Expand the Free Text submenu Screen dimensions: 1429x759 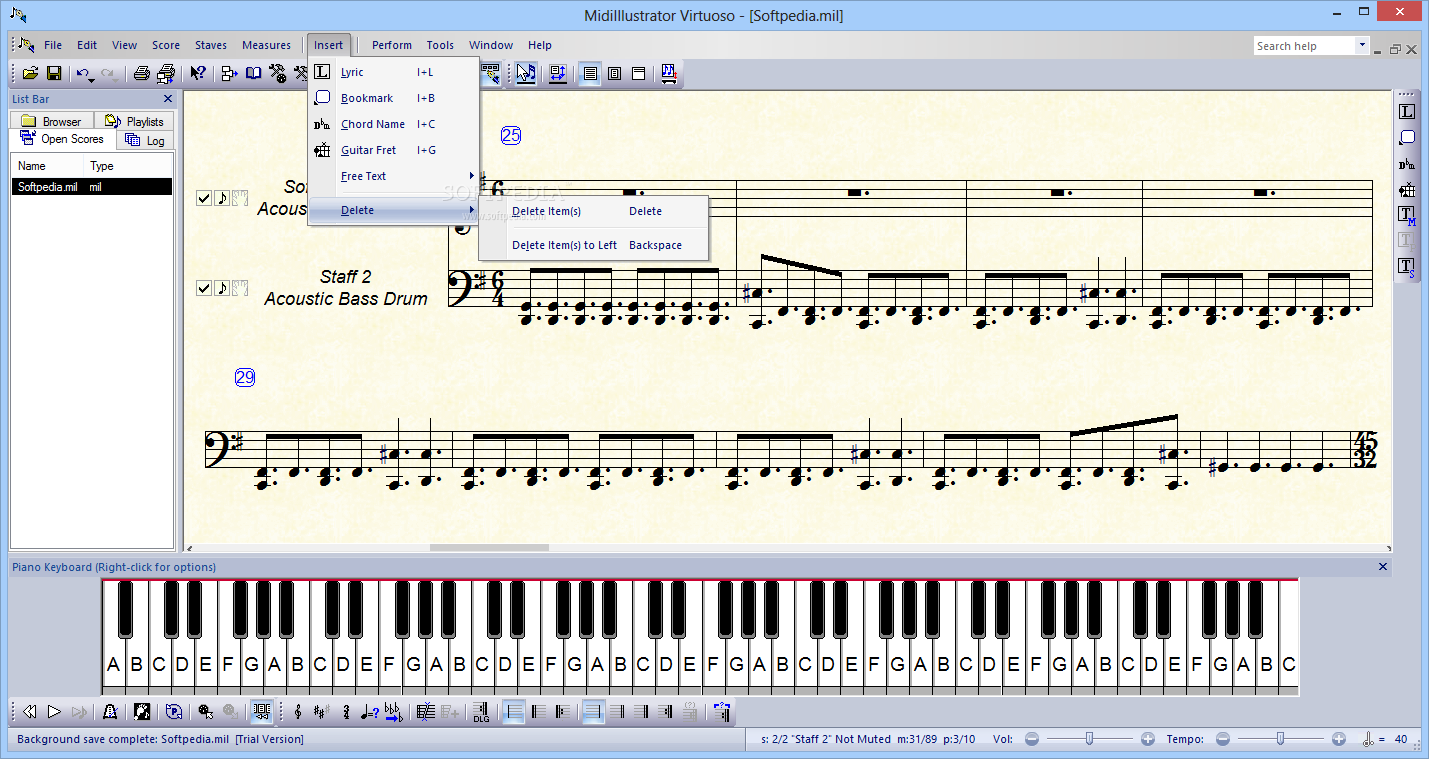pyautogui.click(x=394, y=176)
